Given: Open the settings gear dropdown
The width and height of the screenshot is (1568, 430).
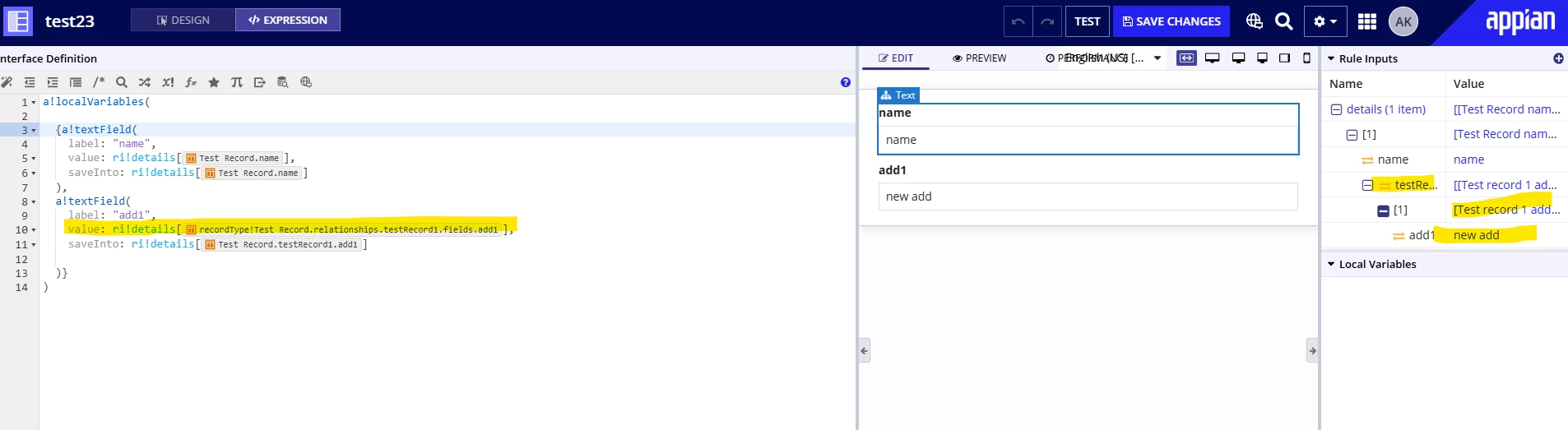Looking at the screenshot, I should point(1324,21).
